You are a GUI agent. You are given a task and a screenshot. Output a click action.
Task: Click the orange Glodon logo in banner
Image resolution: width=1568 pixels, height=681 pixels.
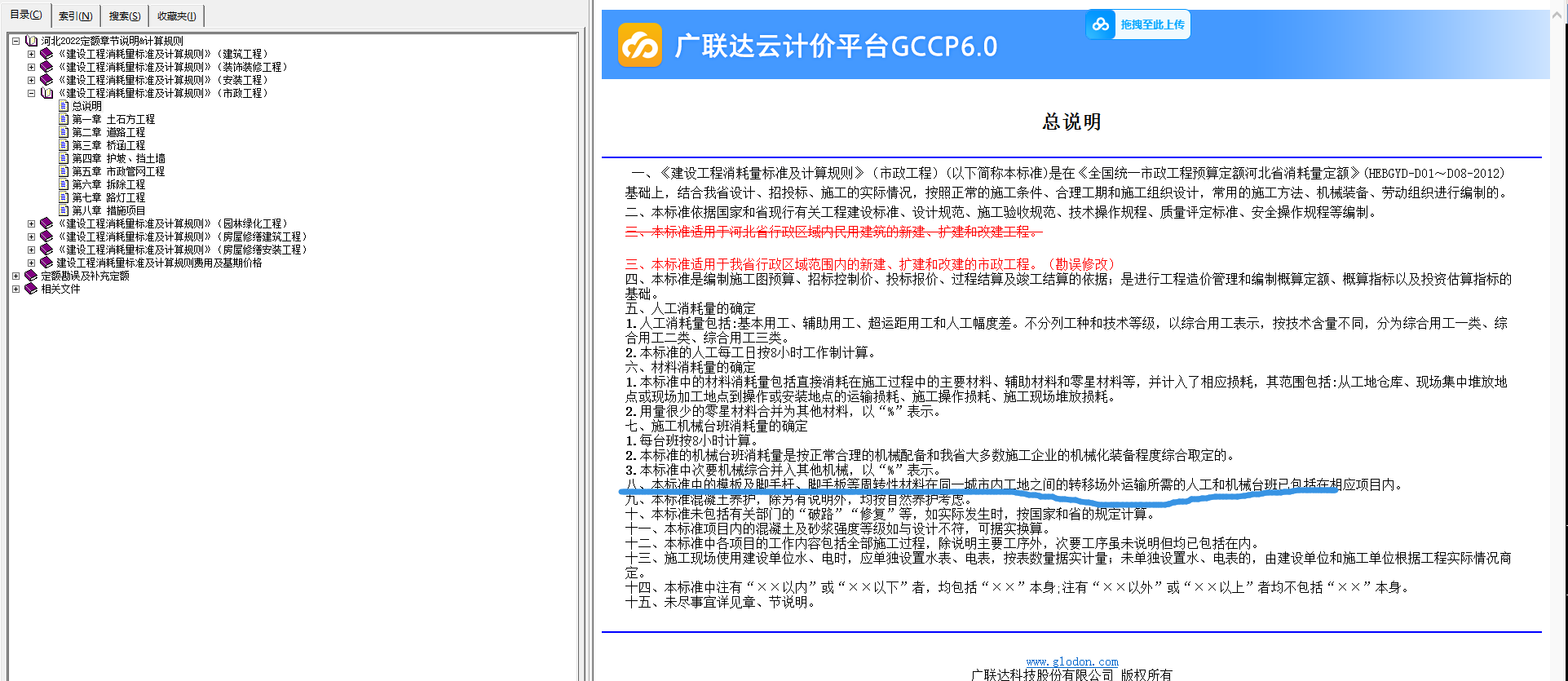pyautogui.click(x=639, y=45)
